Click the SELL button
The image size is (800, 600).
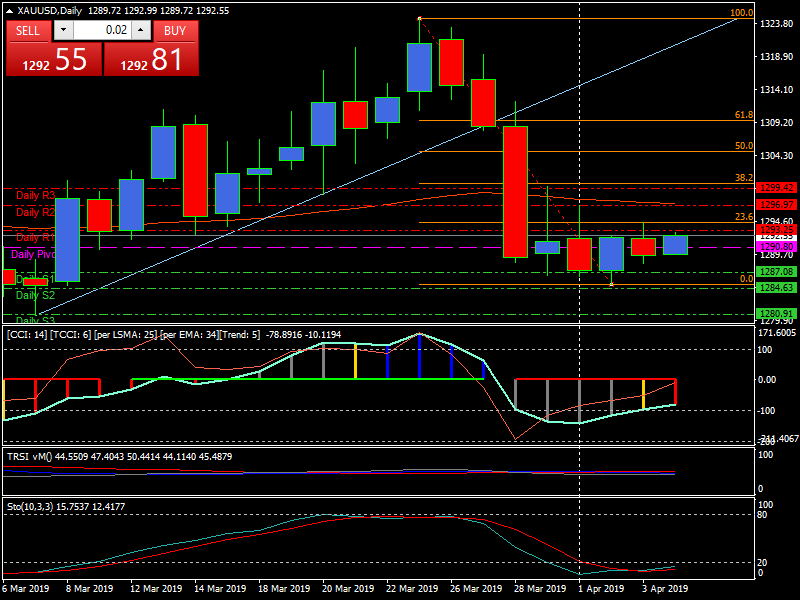(x=28, y=30)
